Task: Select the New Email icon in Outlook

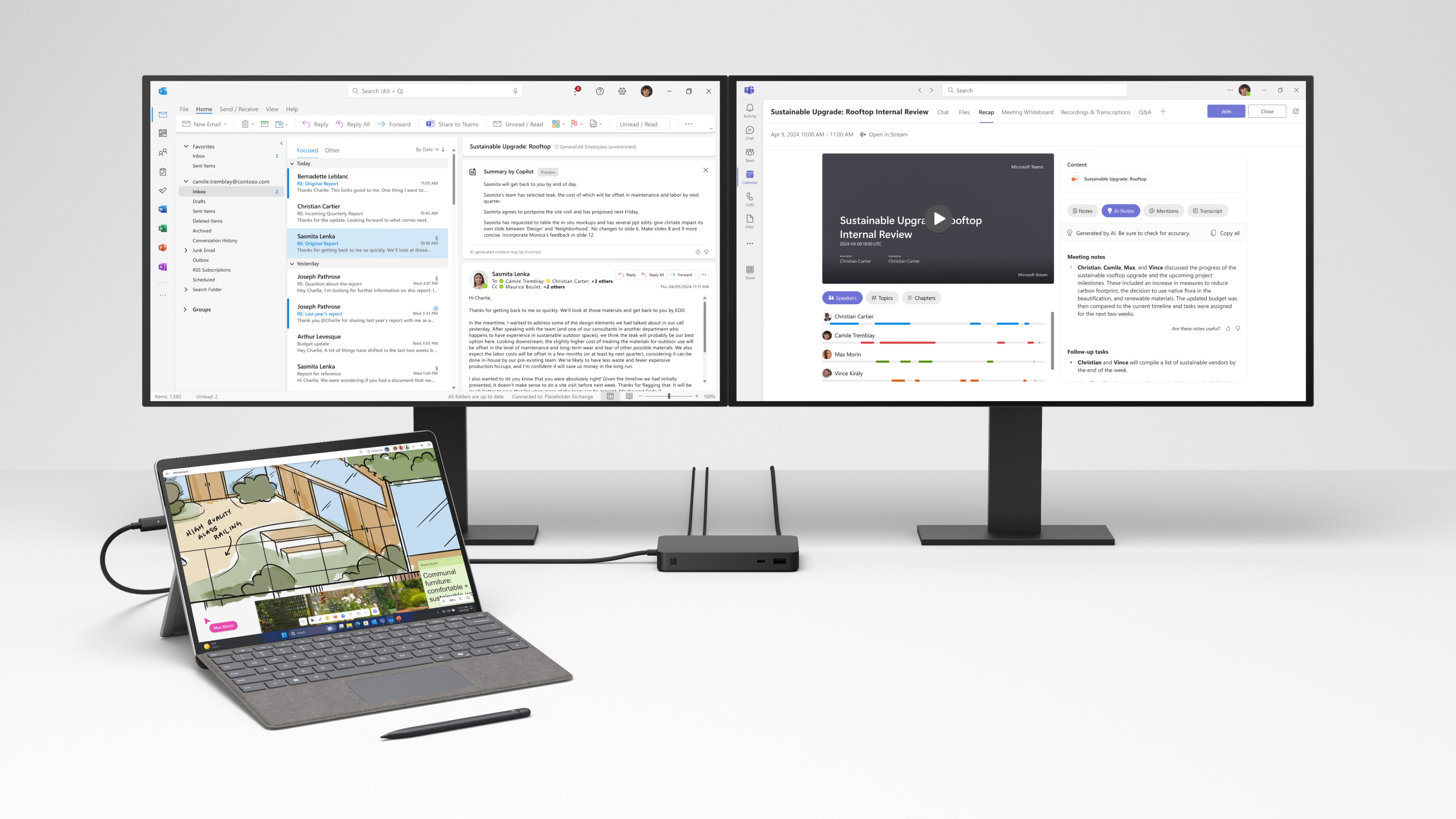Action: [201, 124]
